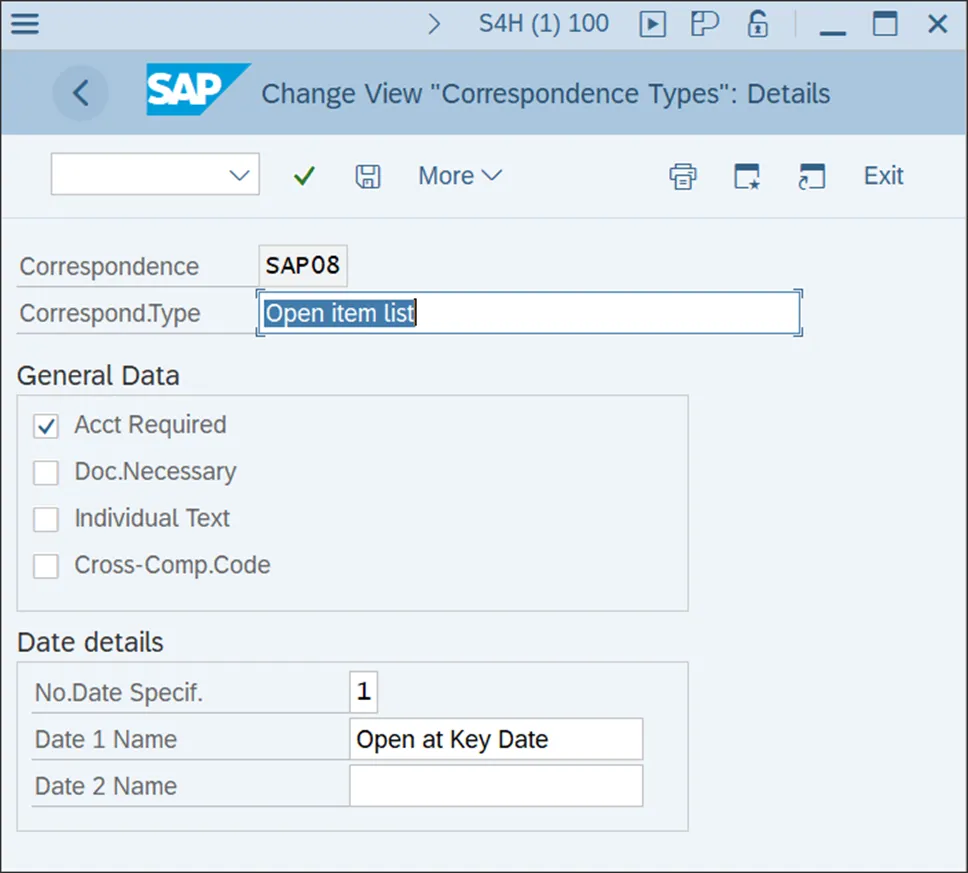The image size is (968, 873).
Task: Click the lock/unlock session icon
Action: (759, 24)
